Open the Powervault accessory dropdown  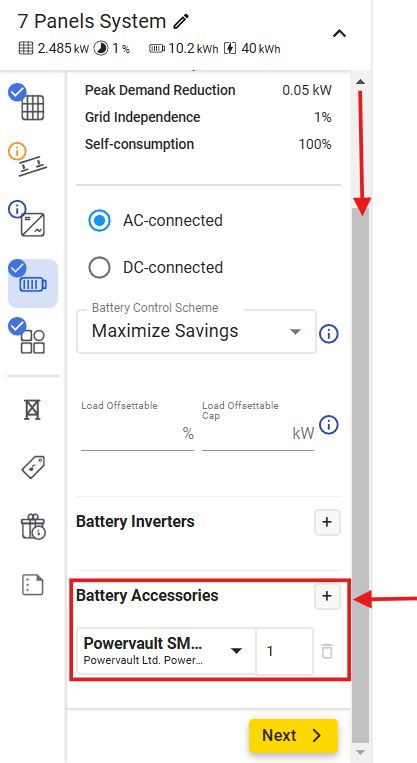coord(166,651)
